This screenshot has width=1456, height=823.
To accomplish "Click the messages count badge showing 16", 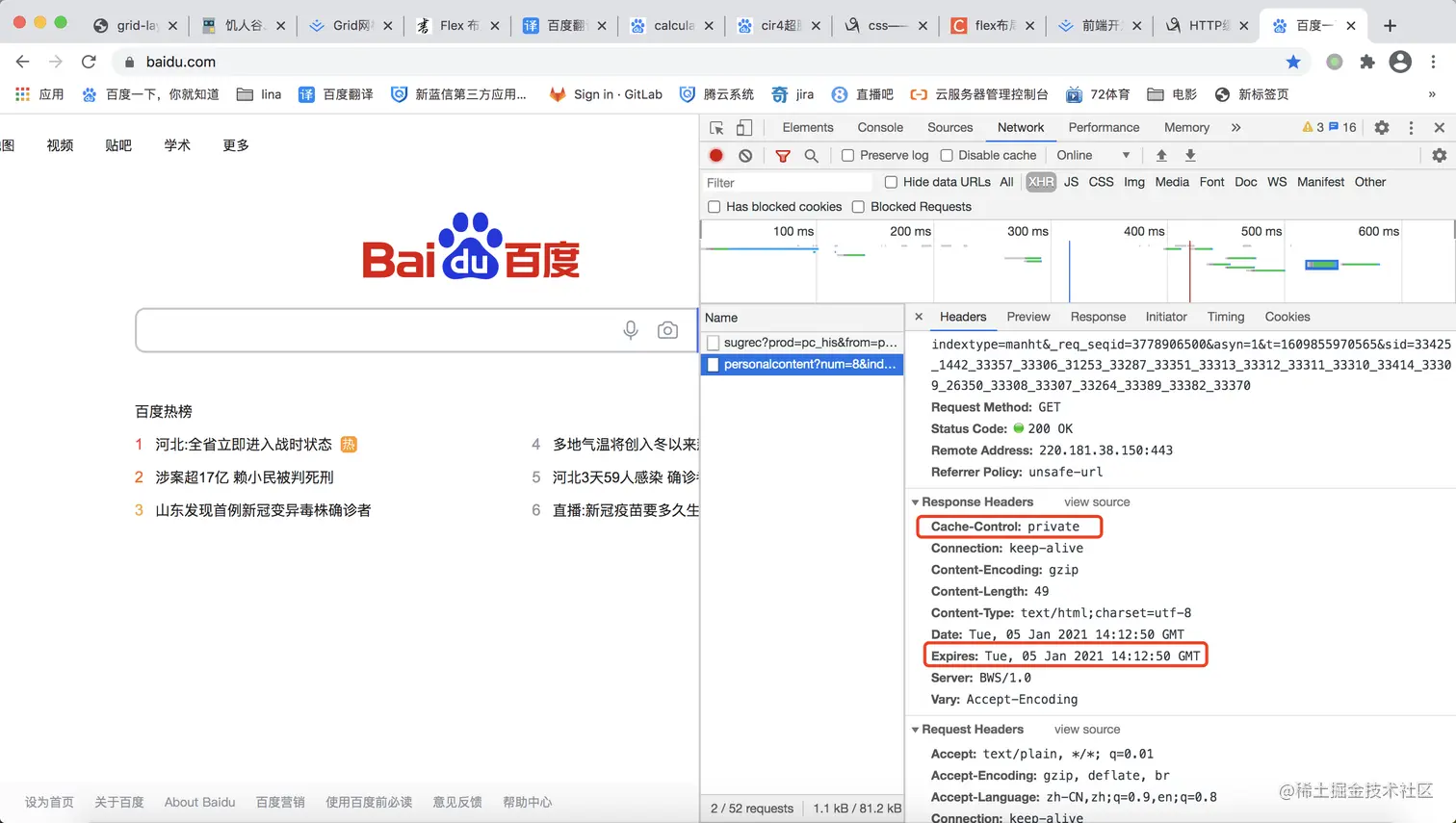I will coord(1343,127).
